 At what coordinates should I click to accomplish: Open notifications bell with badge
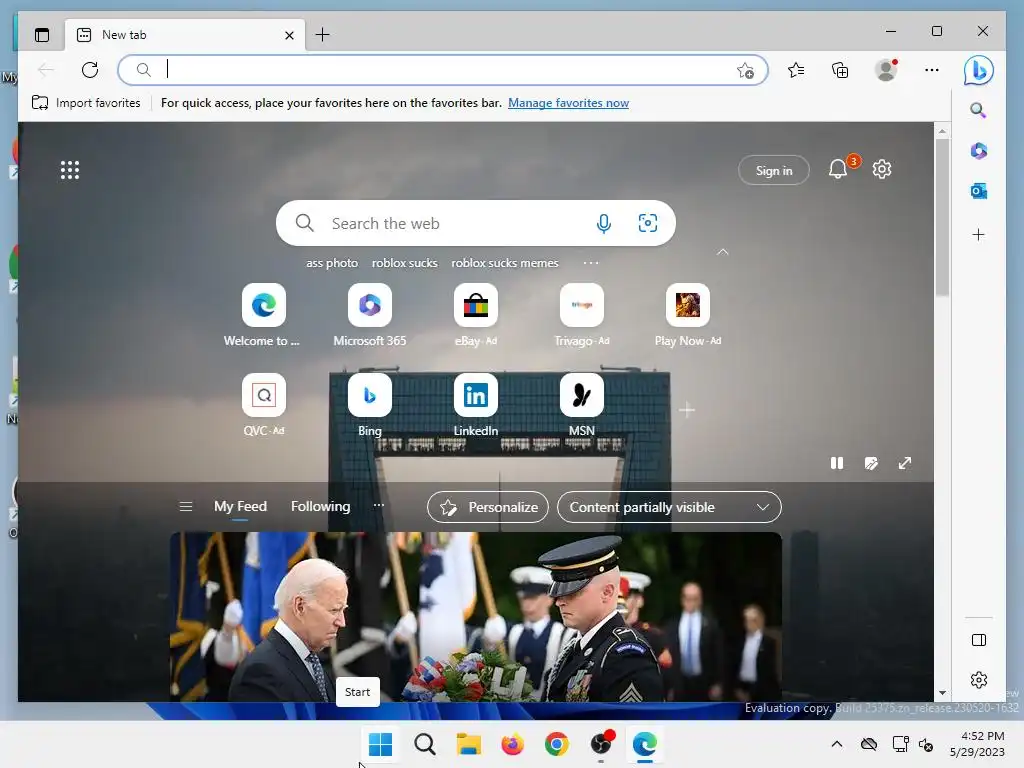[838, 170]
